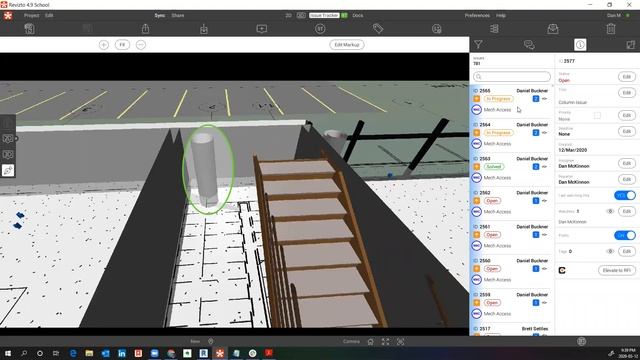Open the Help menu
The image size is (640, 360).
[x=501, y=16]
